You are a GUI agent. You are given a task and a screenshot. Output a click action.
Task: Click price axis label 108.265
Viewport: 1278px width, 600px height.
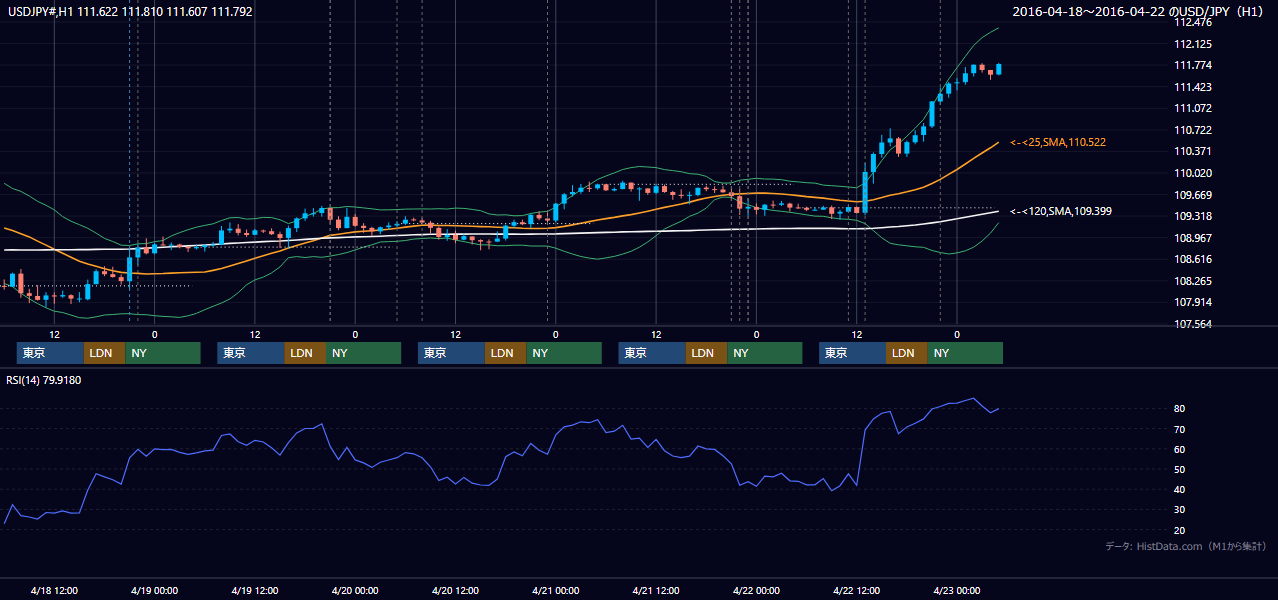[x=1193, y=281]
